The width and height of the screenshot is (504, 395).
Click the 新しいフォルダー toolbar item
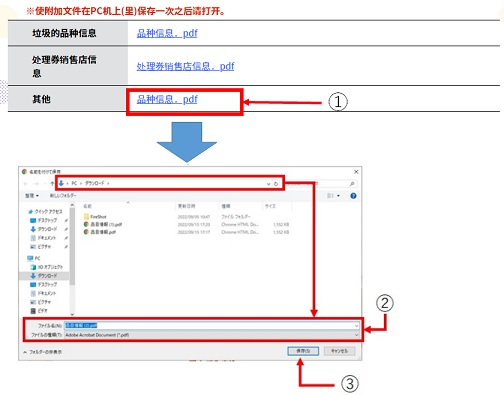[63, 195]
